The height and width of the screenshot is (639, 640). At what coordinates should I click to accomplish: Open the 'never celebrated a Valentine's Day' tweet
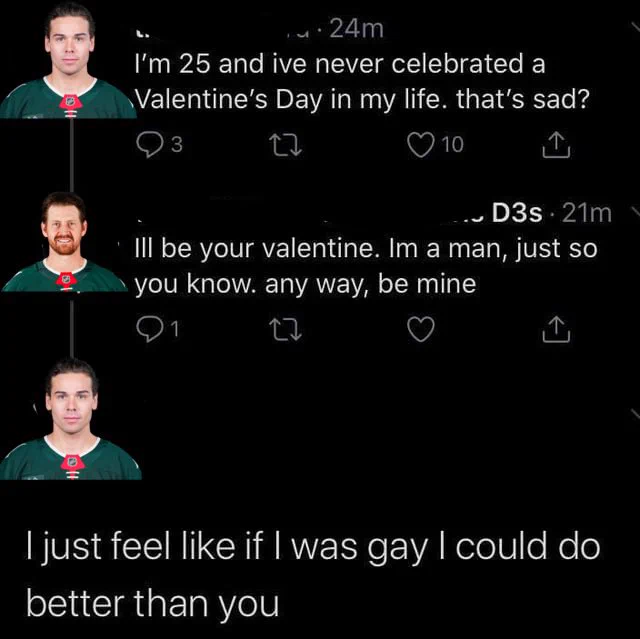[362, 82]
